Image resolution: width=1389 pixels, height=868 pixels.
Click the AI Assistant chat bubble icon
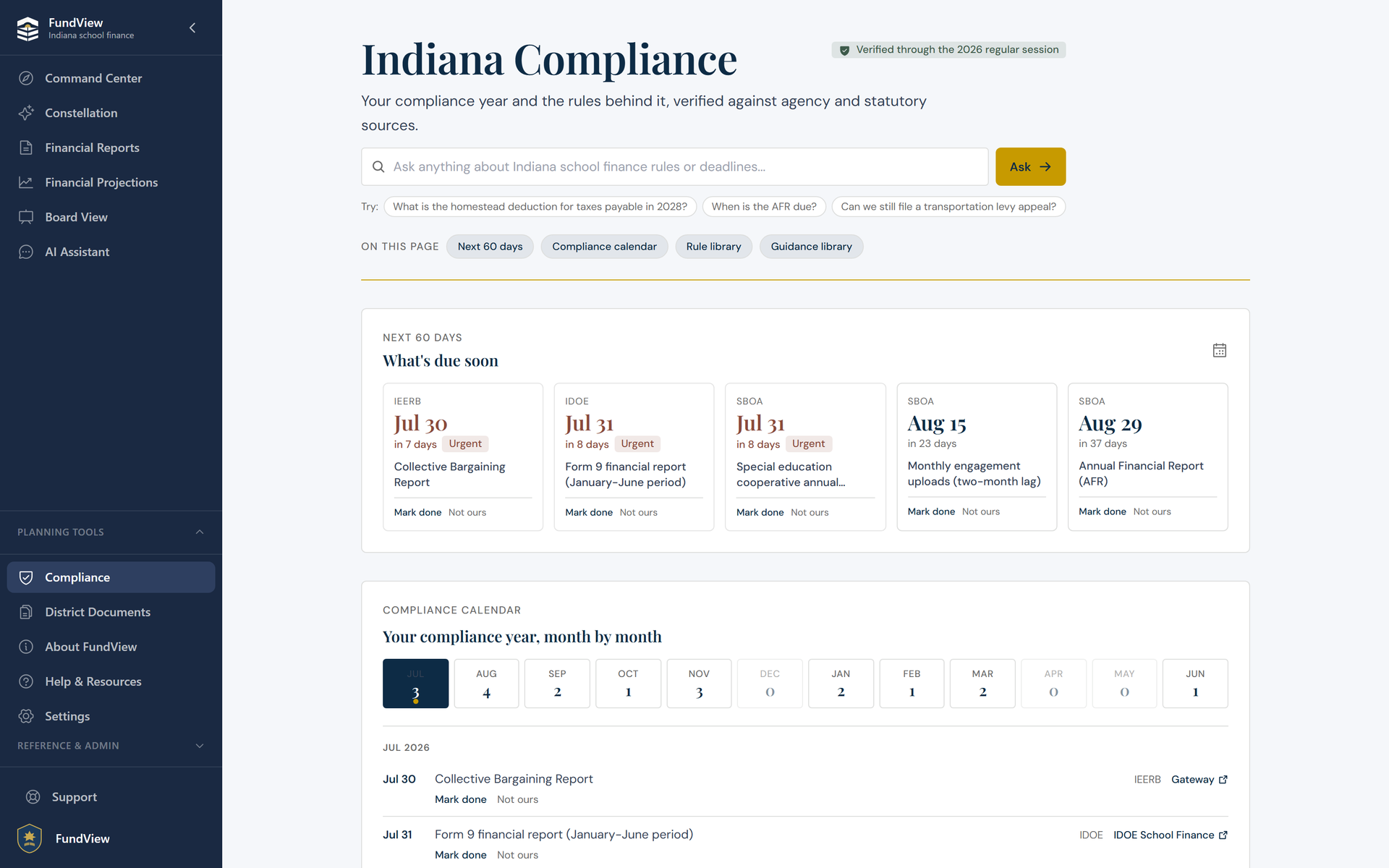click(26, 252)
